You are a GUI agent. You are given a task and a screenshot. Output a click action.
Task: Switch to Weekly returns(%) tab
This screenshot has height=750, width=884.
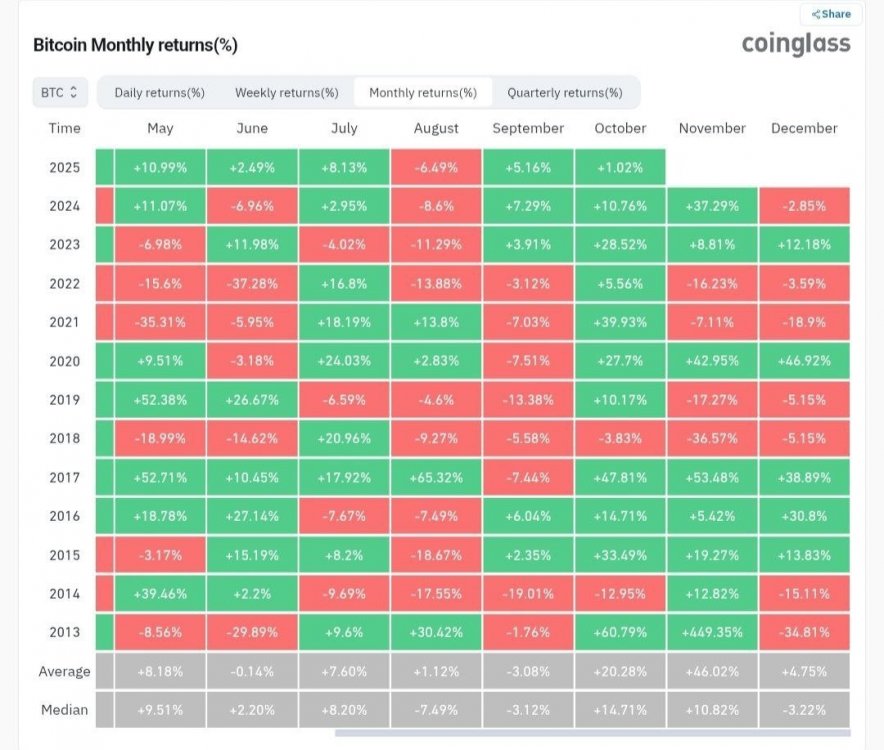point(287,93)
